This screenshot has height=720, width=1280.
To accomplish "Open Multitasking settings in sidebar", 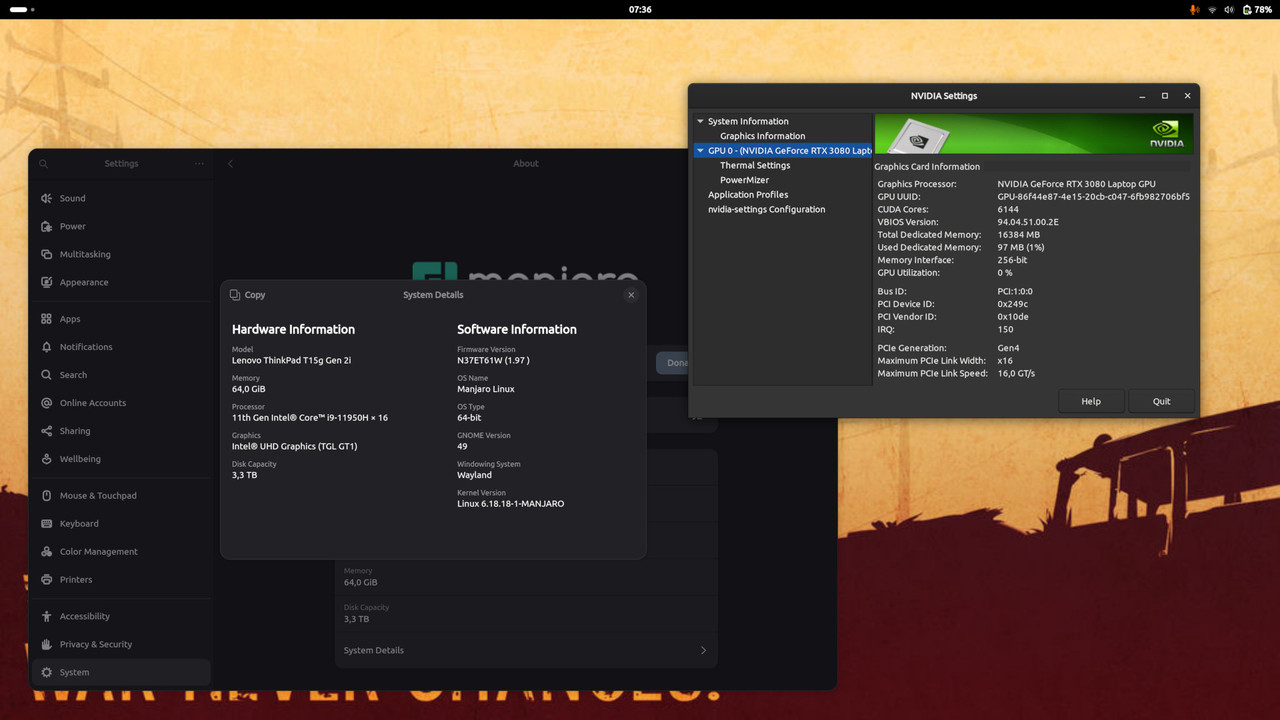I will 121,254.
